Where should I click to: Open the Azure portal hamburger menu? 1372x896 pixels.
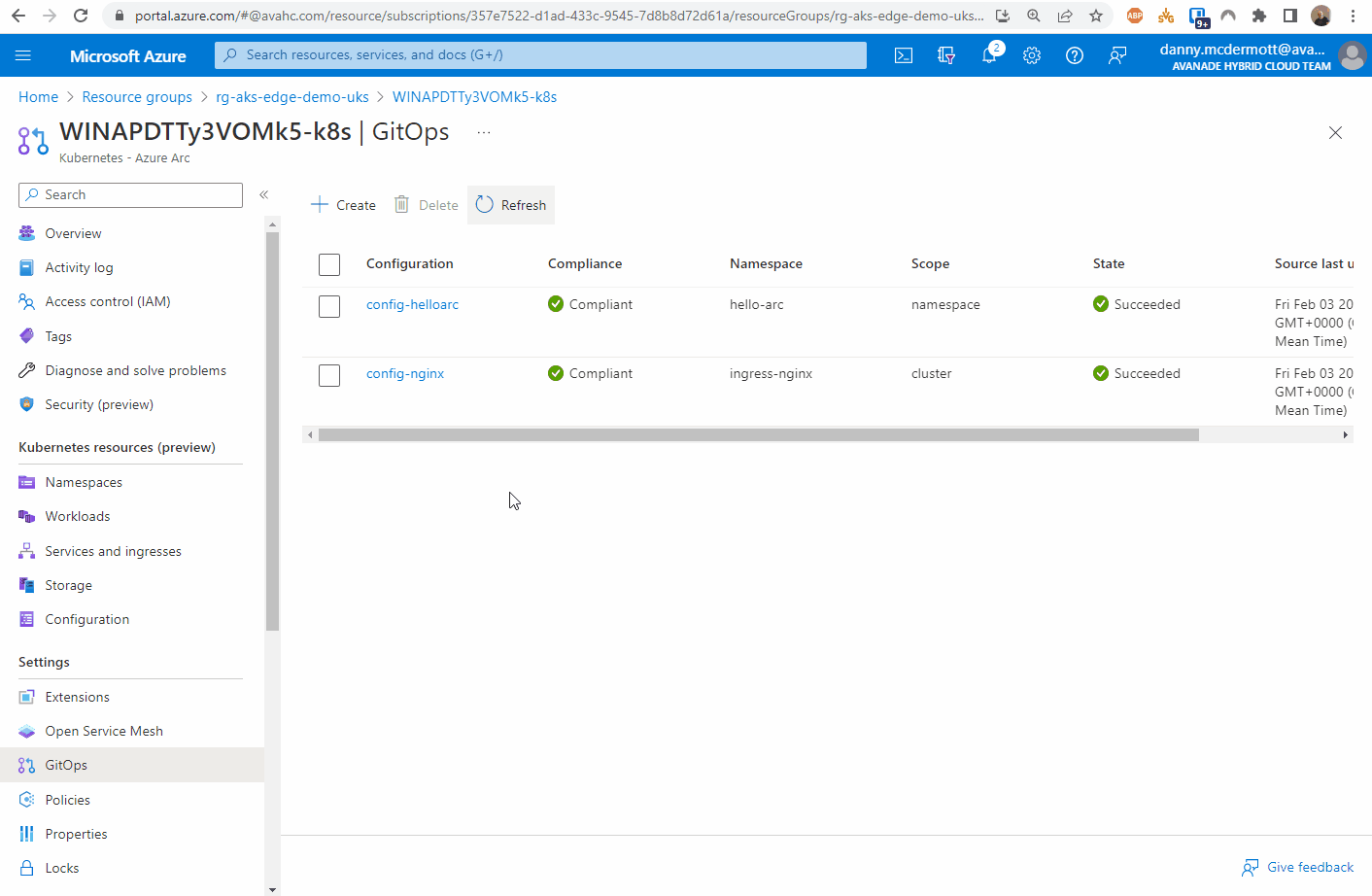point(23,55)
